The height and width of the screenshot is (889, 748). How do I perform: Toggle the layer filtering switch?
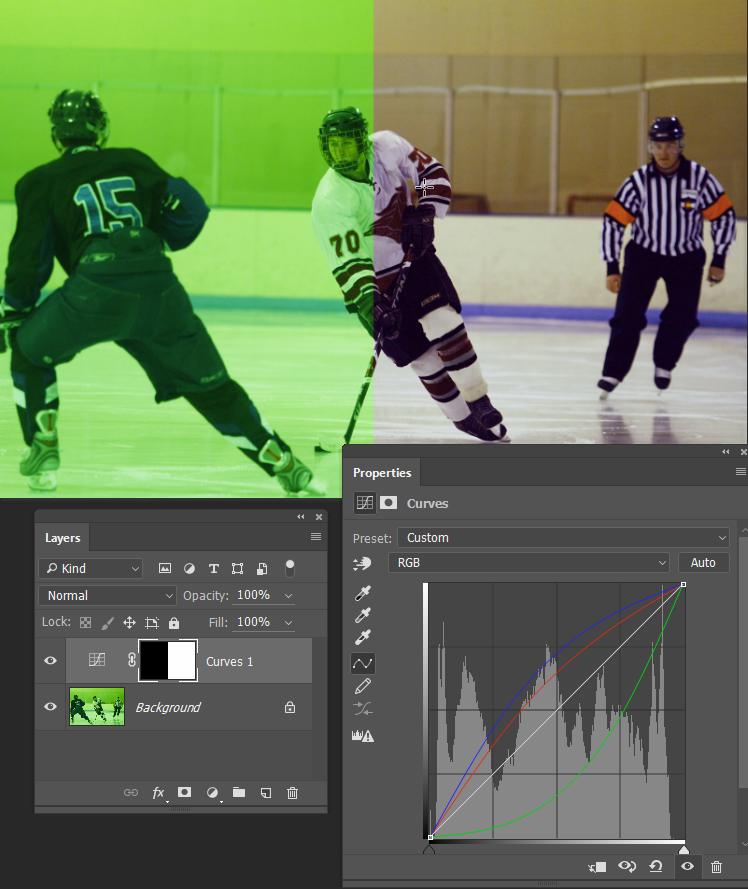(x=290, y=568)
